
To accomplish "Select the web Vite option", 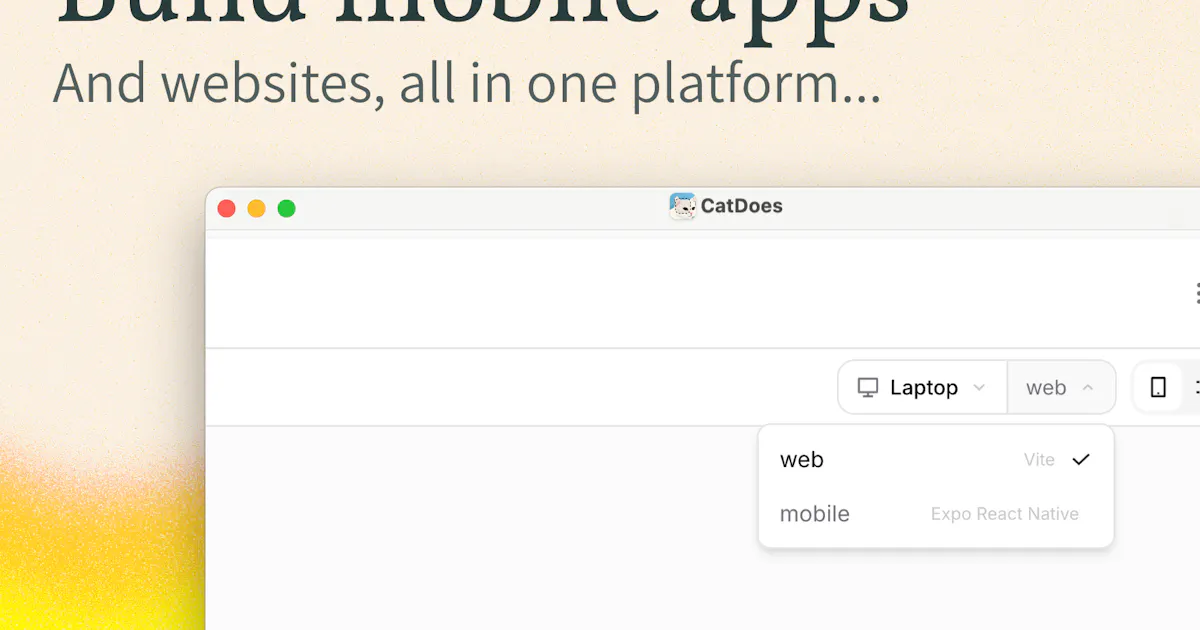I will tap(935, 460).
